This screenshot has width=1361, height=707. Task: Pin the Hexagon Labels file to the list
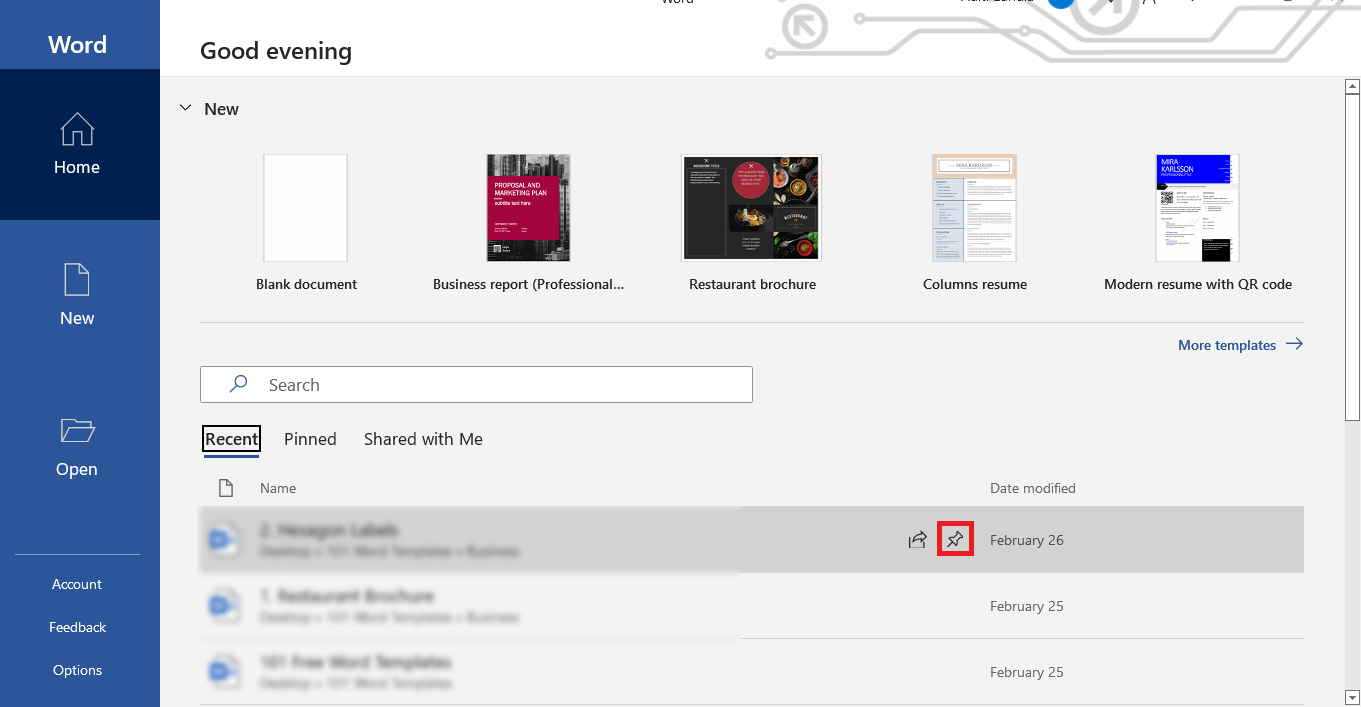pyautogui.click(x=955, y=540)
